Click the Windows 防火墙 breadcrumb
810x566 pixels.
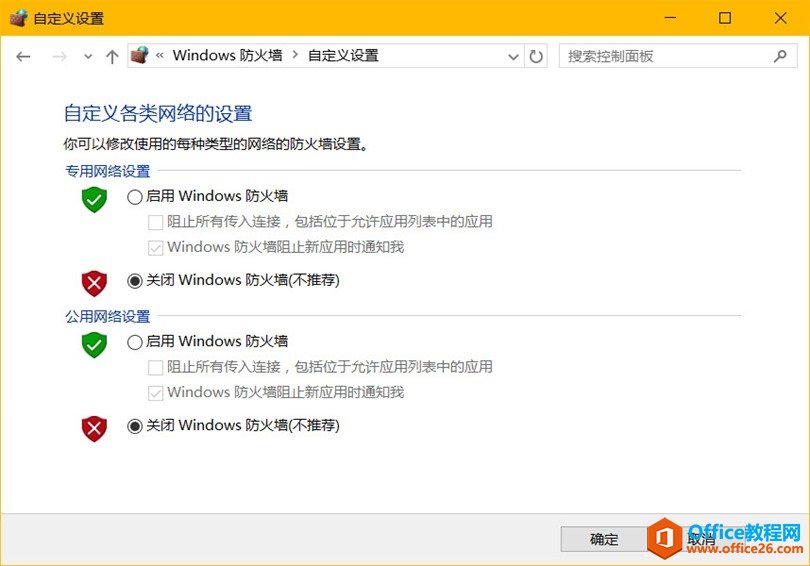point(227,55)
